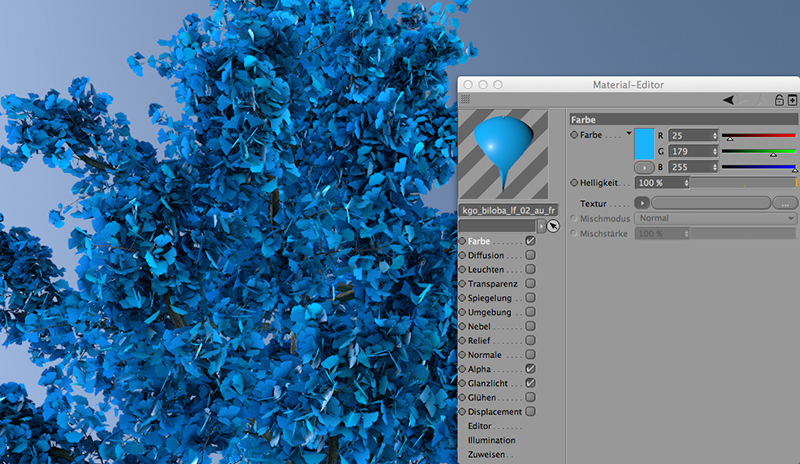Disable the Alpha channel checkbox
This screenshot has width=800, height=464.
point(530,369)
